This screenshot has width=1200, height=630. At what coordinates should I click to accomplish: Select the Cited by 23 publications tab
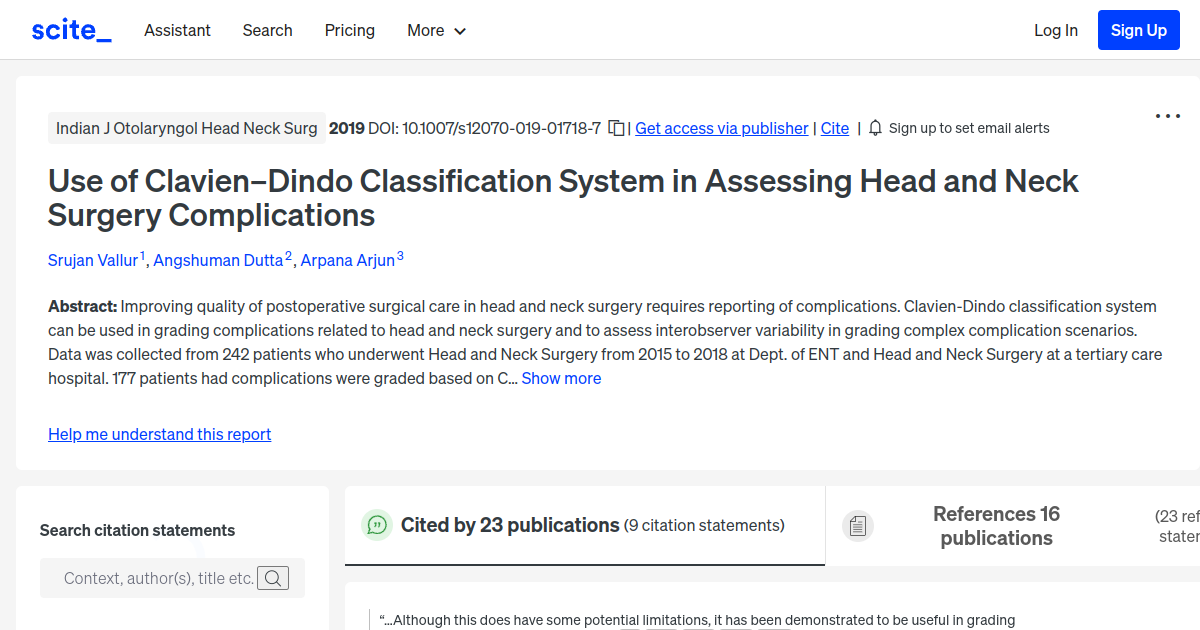[509, 525]
